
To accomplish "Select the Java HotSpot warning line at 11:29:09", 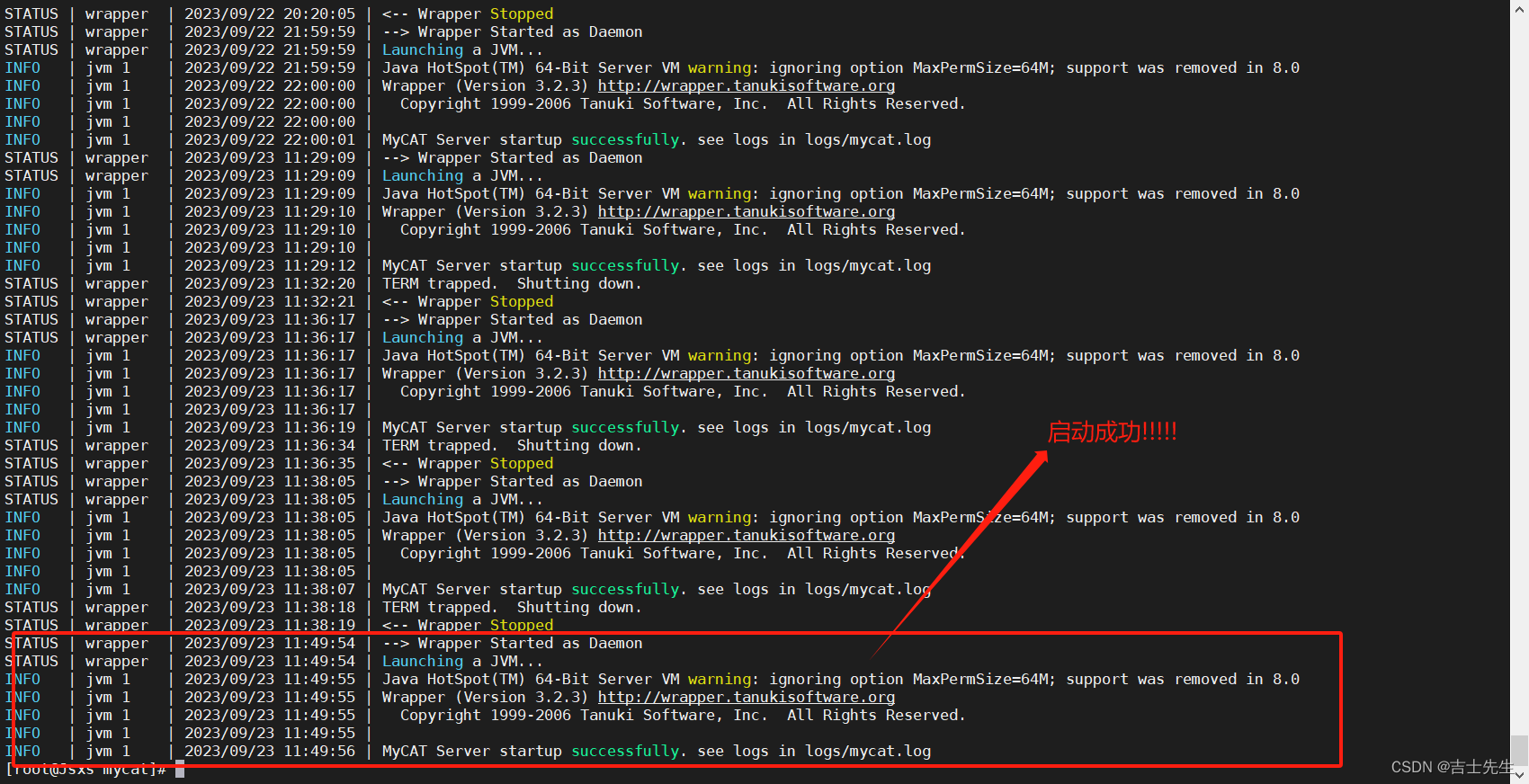I will click(841, 194).
